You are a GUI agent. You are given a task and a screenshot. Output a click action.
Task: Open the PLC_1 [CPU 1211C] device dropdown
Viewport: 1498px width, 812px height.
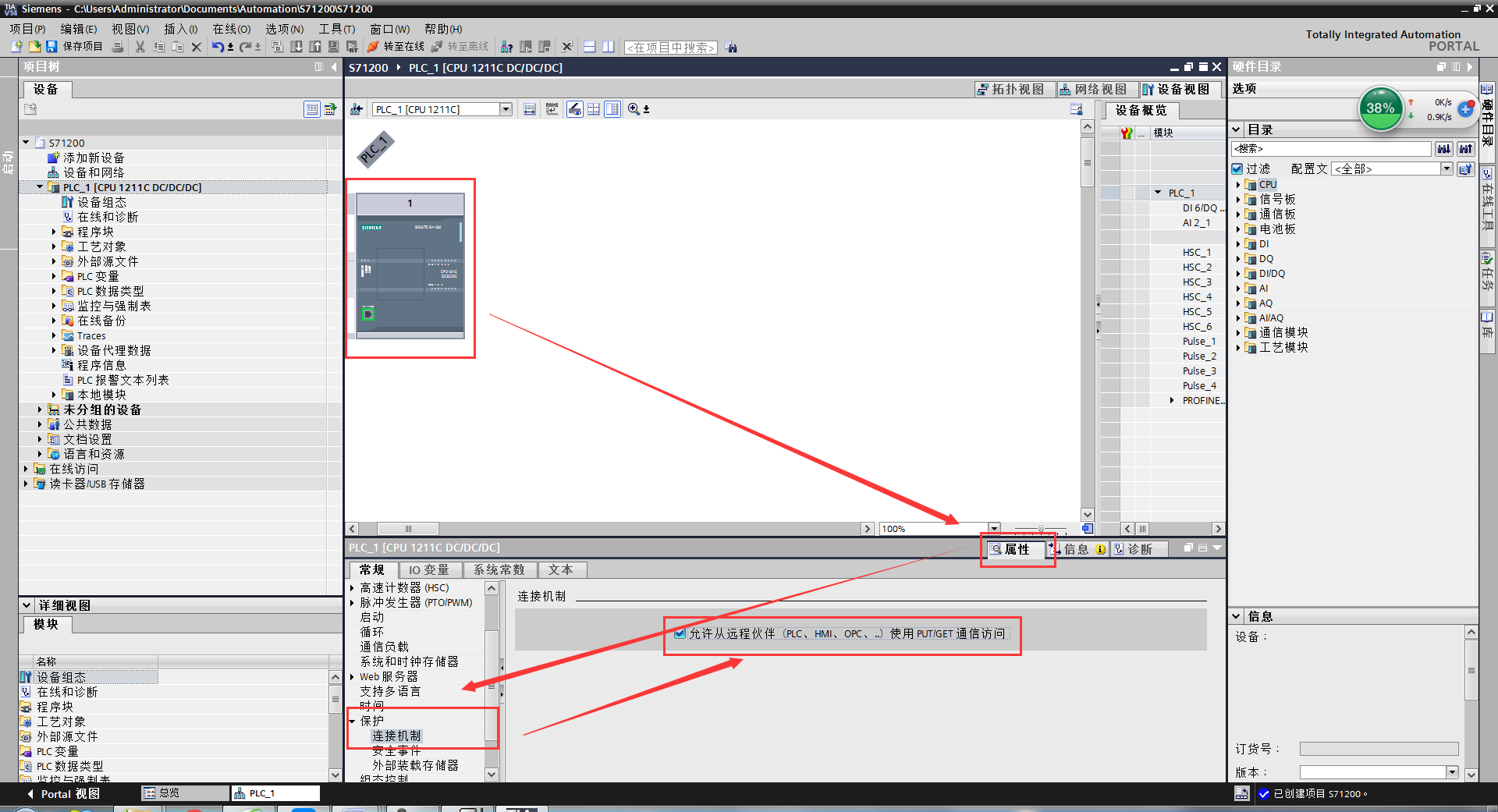coord(506,109)
